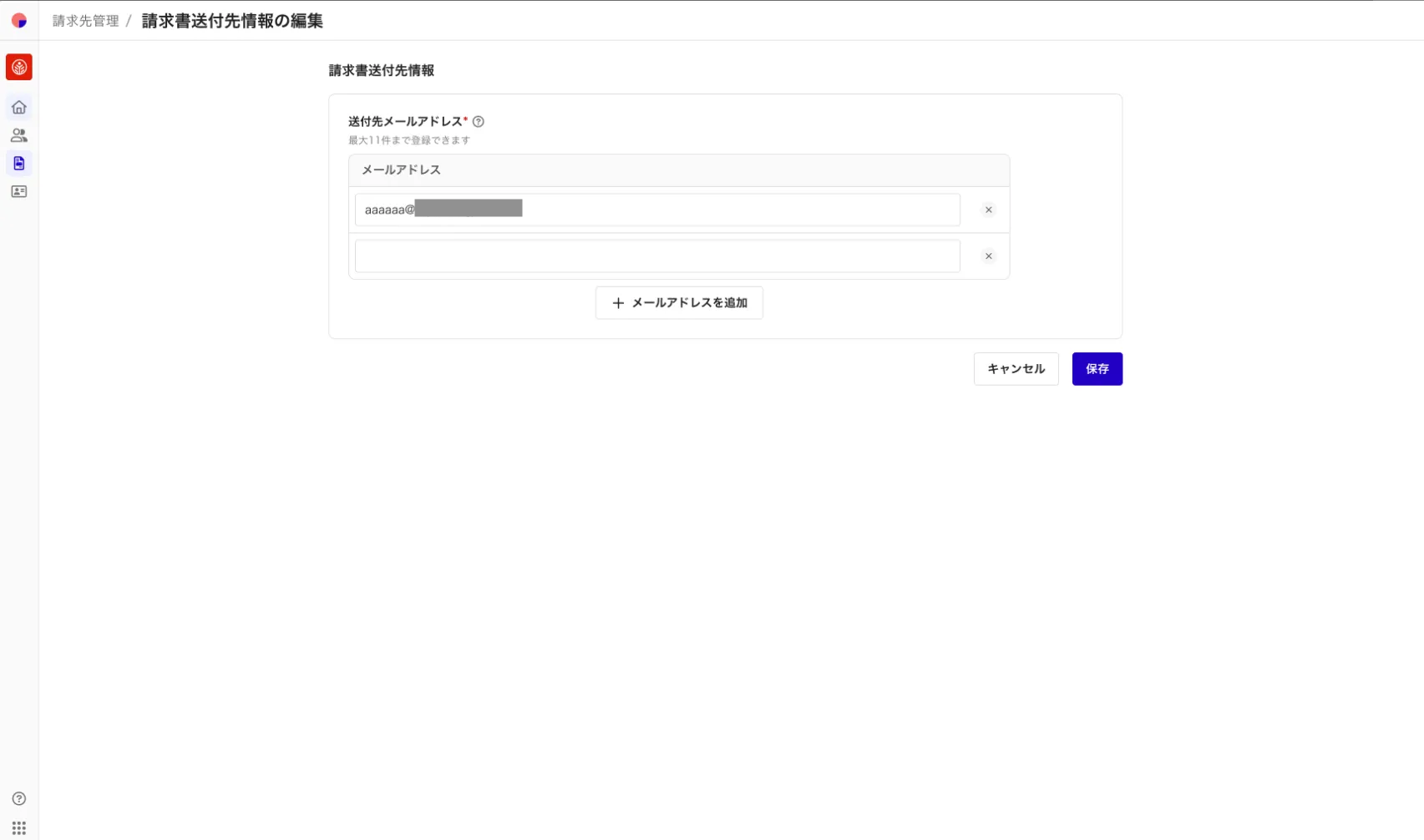Viewport: 1424px width, 840px height.
Task: Open help question mark icon in sidebar
Action: pos(19,798)
